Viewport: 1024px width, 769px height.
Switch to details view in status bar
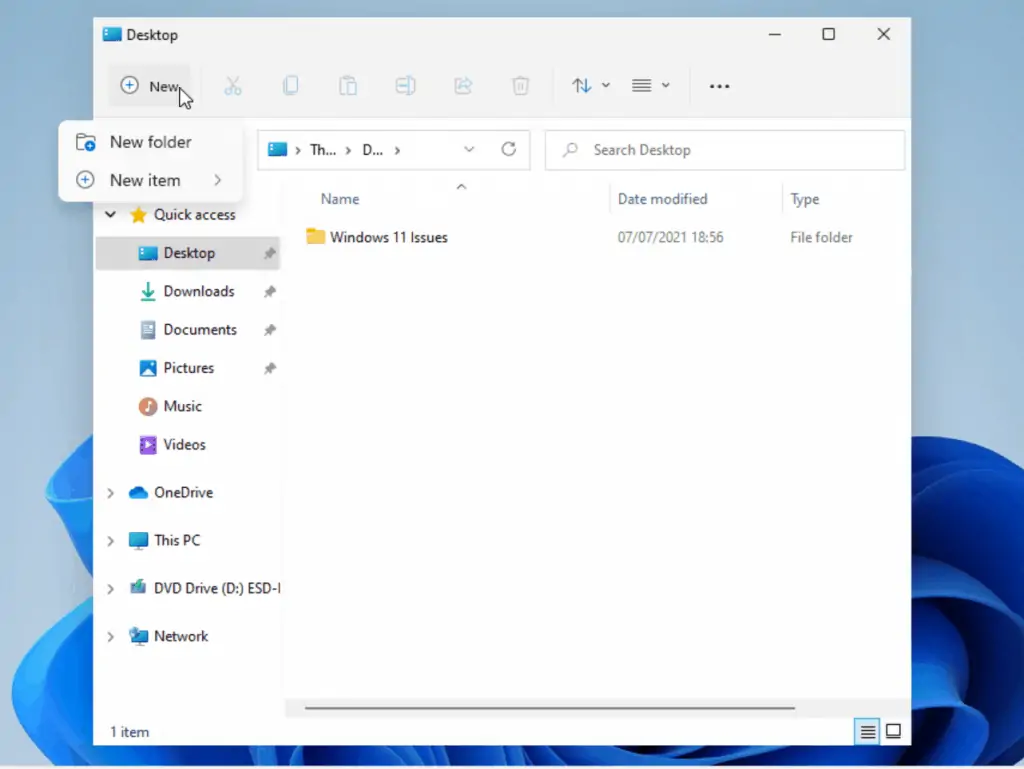pos(867,732)
